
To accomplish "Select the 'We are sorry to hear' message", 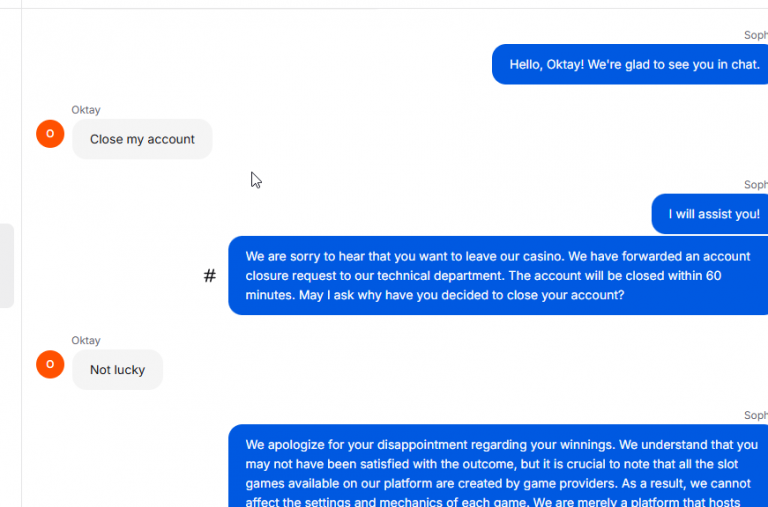I will [x=498, y=276].
